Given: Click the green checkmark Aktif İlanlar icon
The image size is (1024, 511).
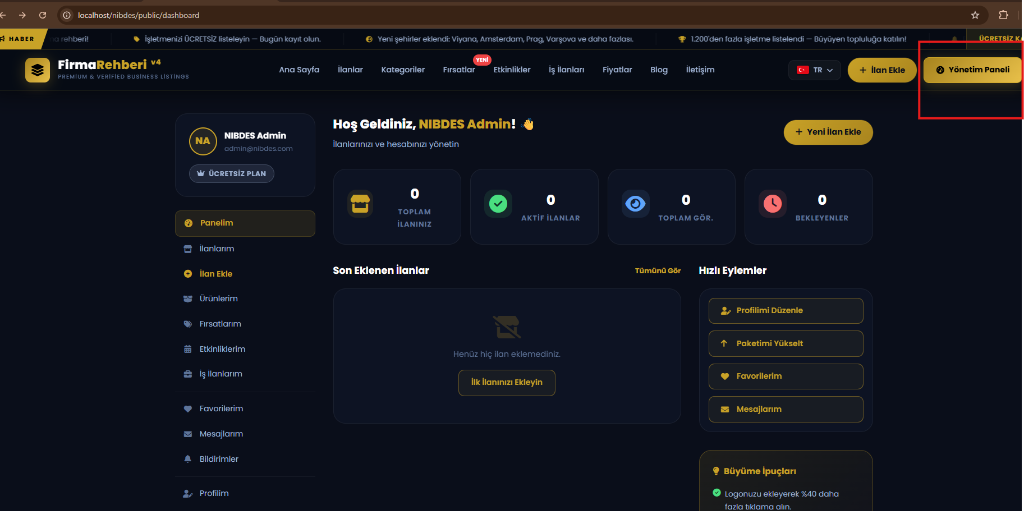Looking at the screenshot, I should (x=498, y=204).
